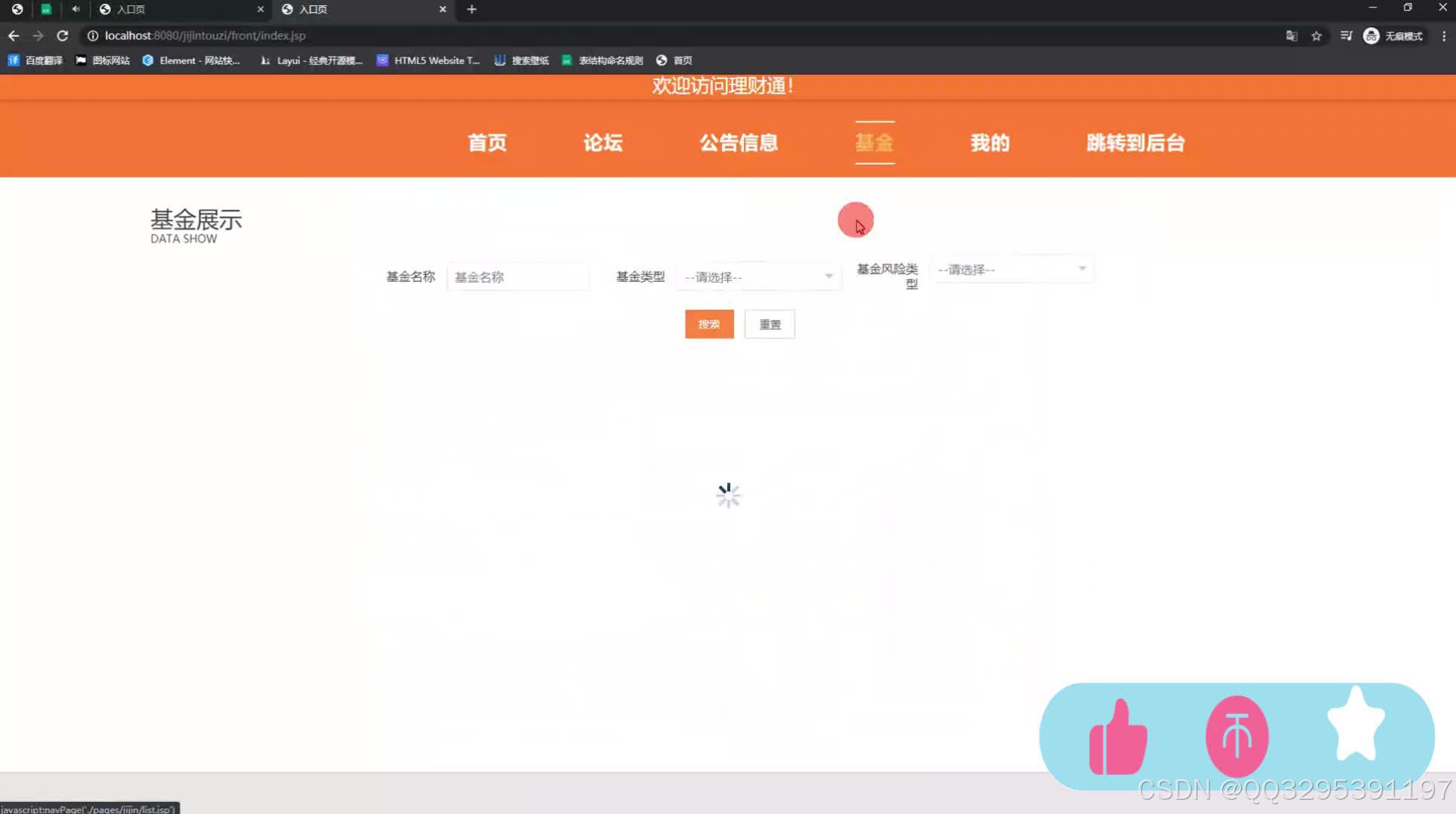Open the 图标网站 bookmark

(x=102, y=60)
